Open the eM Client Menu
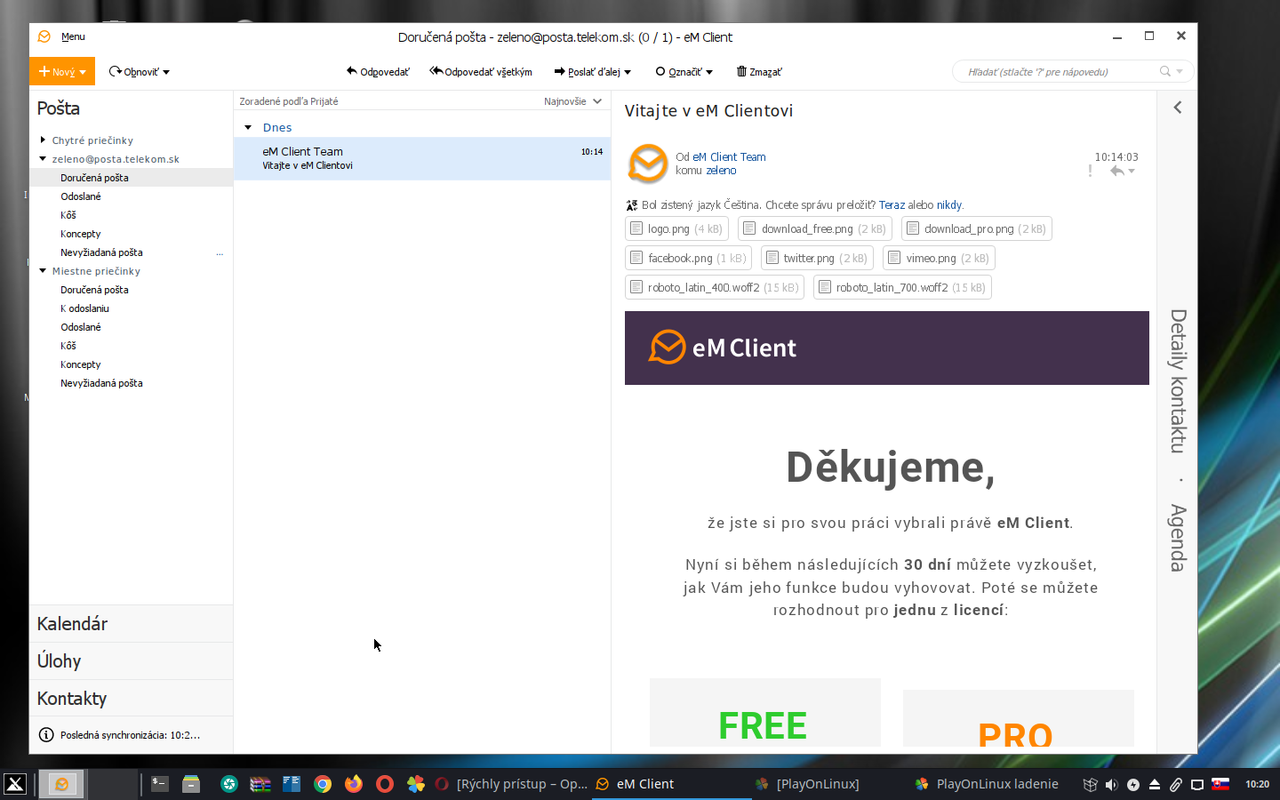This screenshot has height=800, width=1280. pos(72,37)
